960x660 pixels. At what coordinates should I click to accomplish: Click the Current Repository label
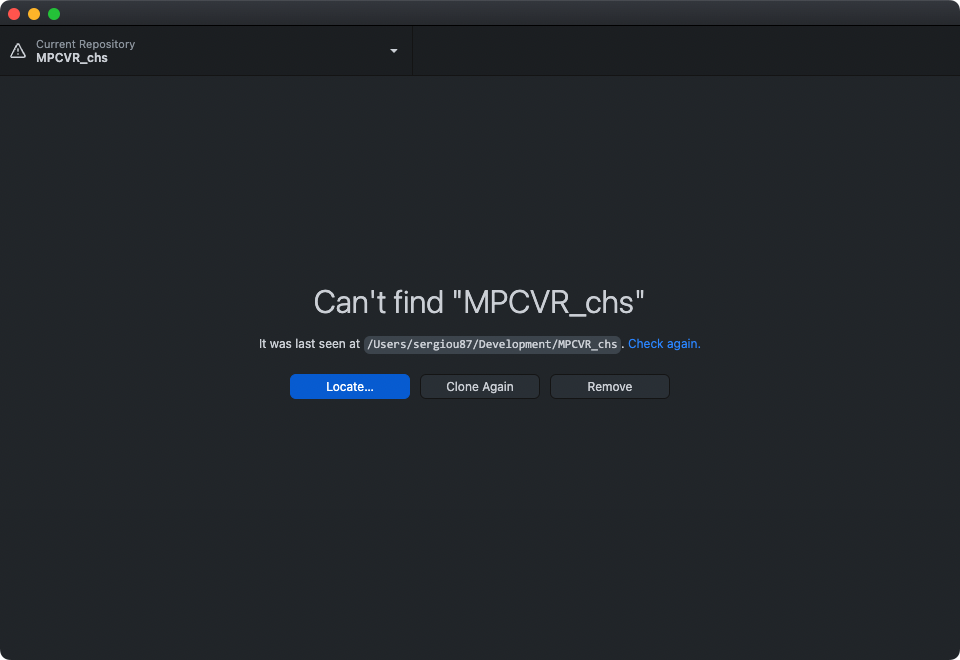(x=85, y=44)
